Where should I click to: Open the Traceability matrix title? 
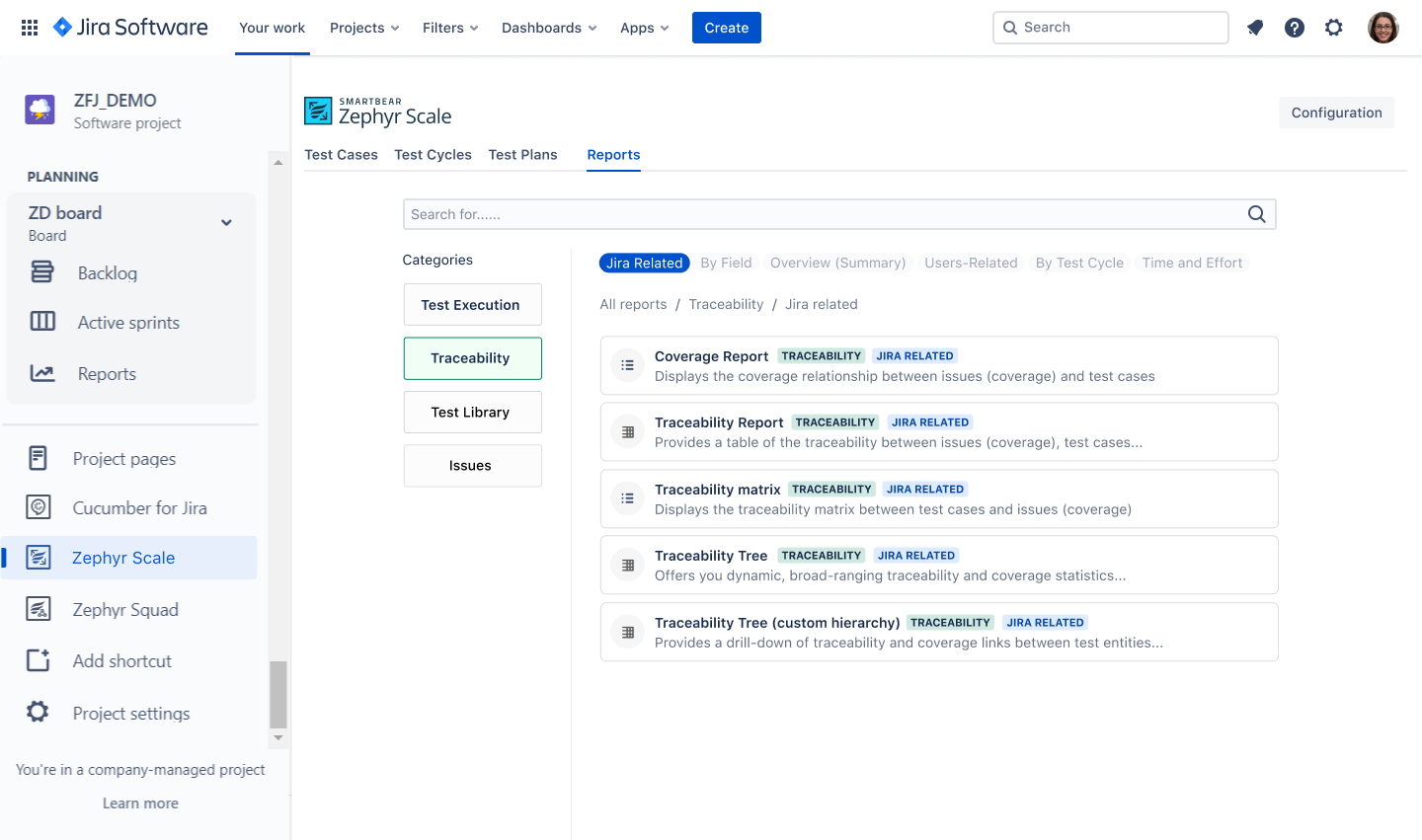pyautogui.click(x=717, y=490)
